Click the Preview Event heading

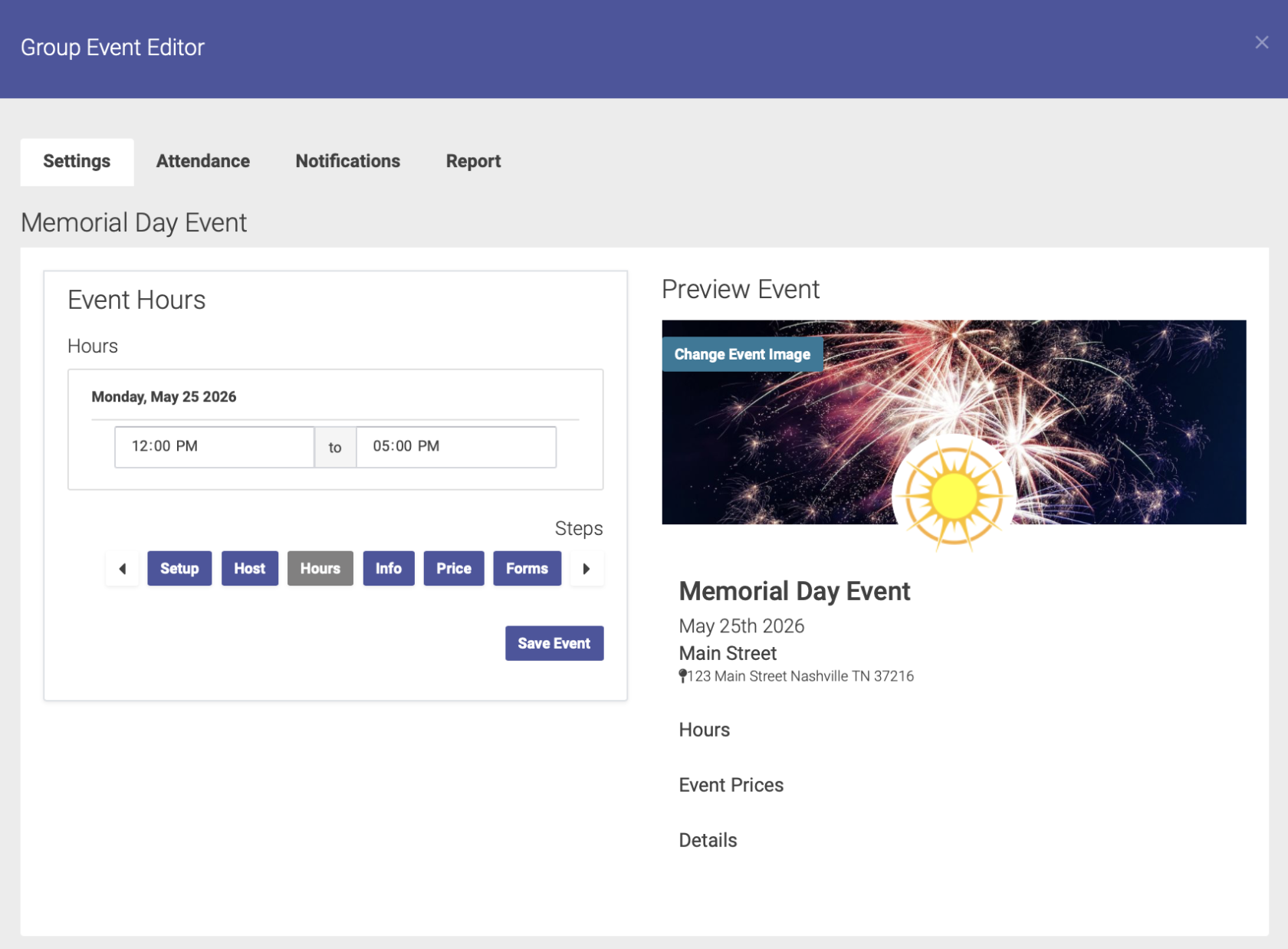pos(741,289)
